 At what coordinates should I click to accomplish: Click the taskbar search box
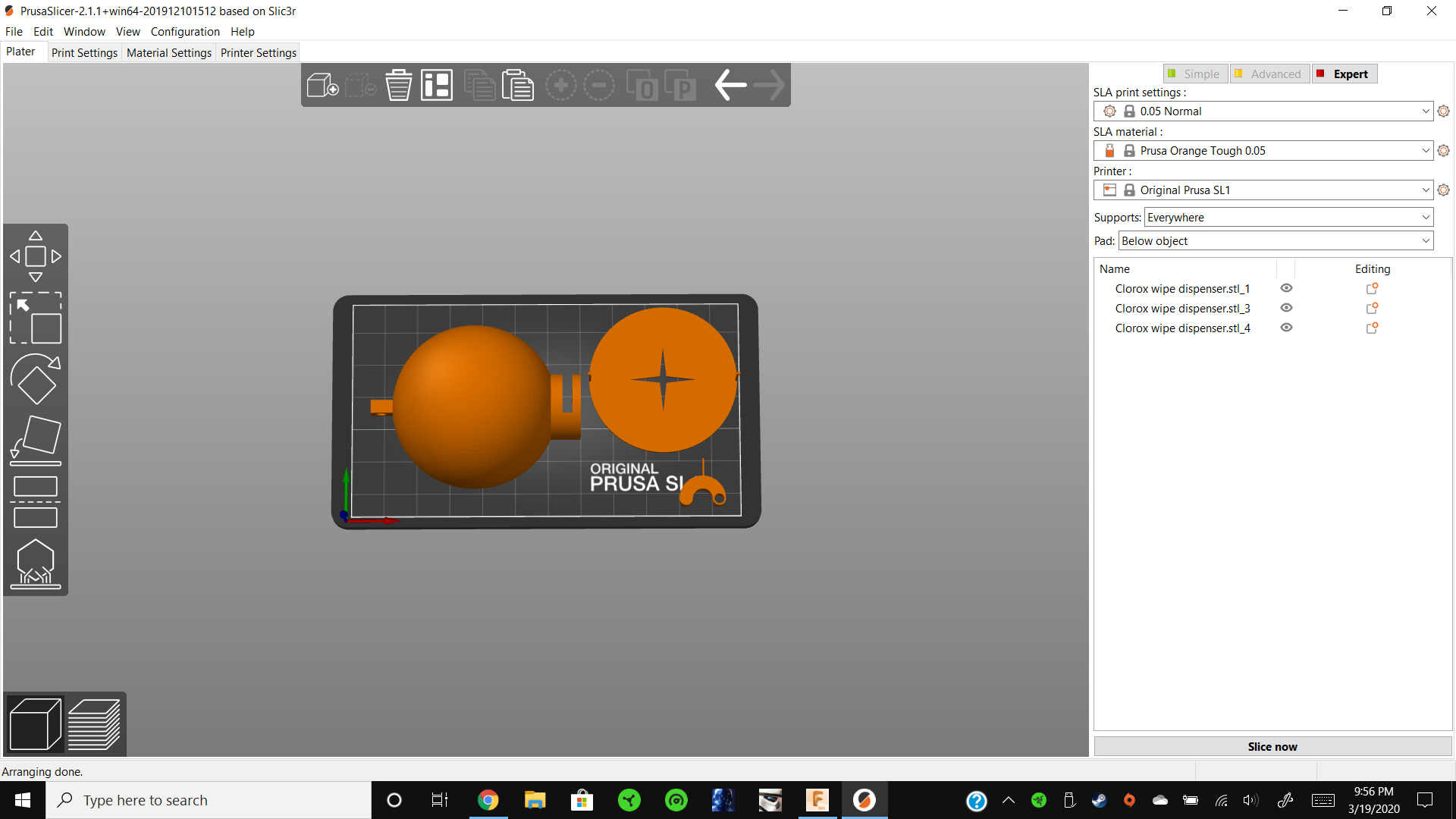[x=209, y=800]
